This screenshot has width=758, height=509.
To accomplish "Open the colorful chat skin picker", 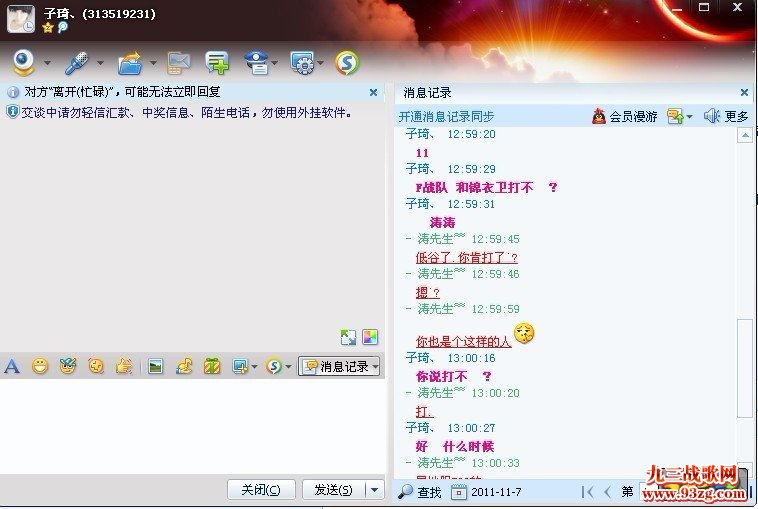I will tap(370, 337).
